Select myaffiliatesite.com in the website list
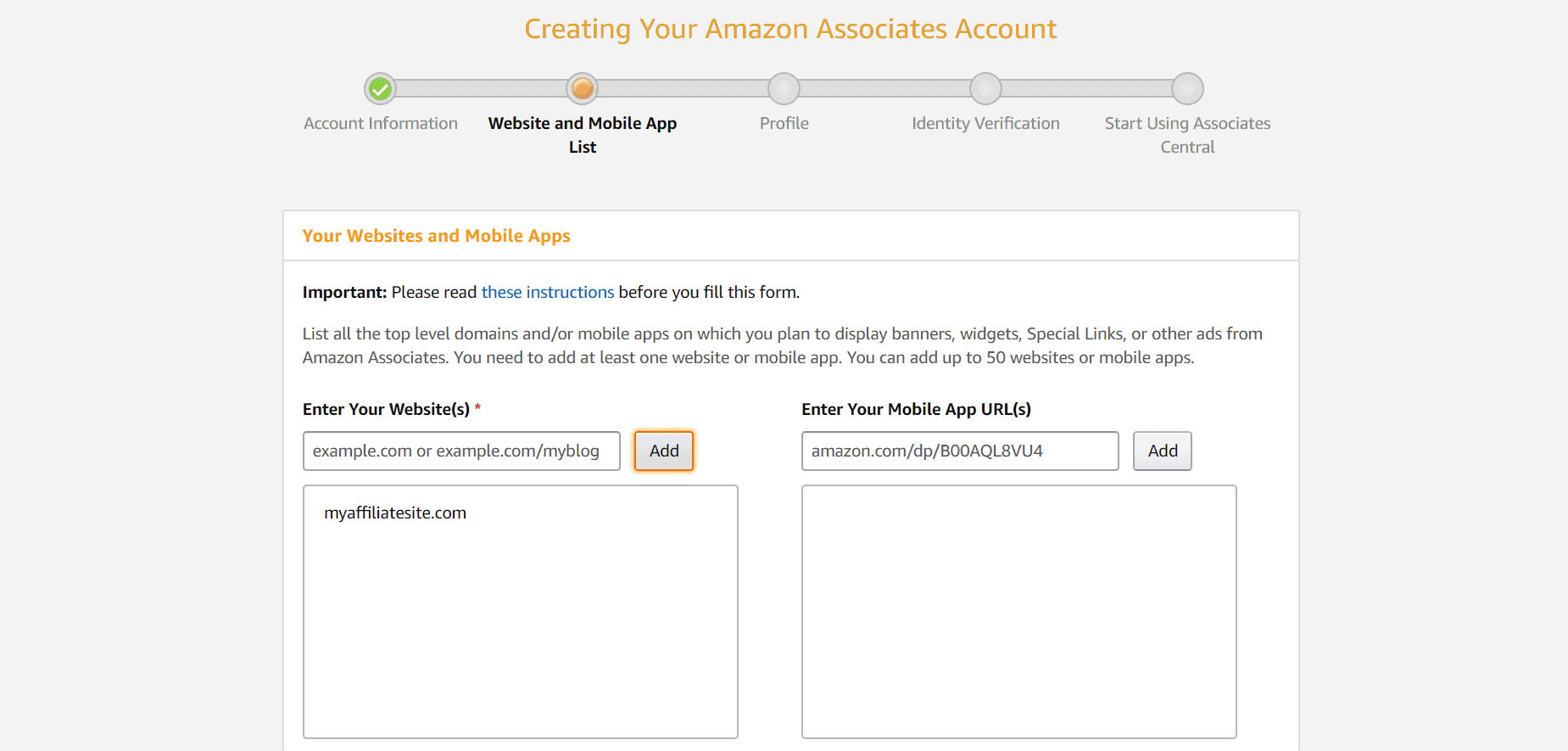This screenshot has width=1568, height=751. (x=395, y=513)
